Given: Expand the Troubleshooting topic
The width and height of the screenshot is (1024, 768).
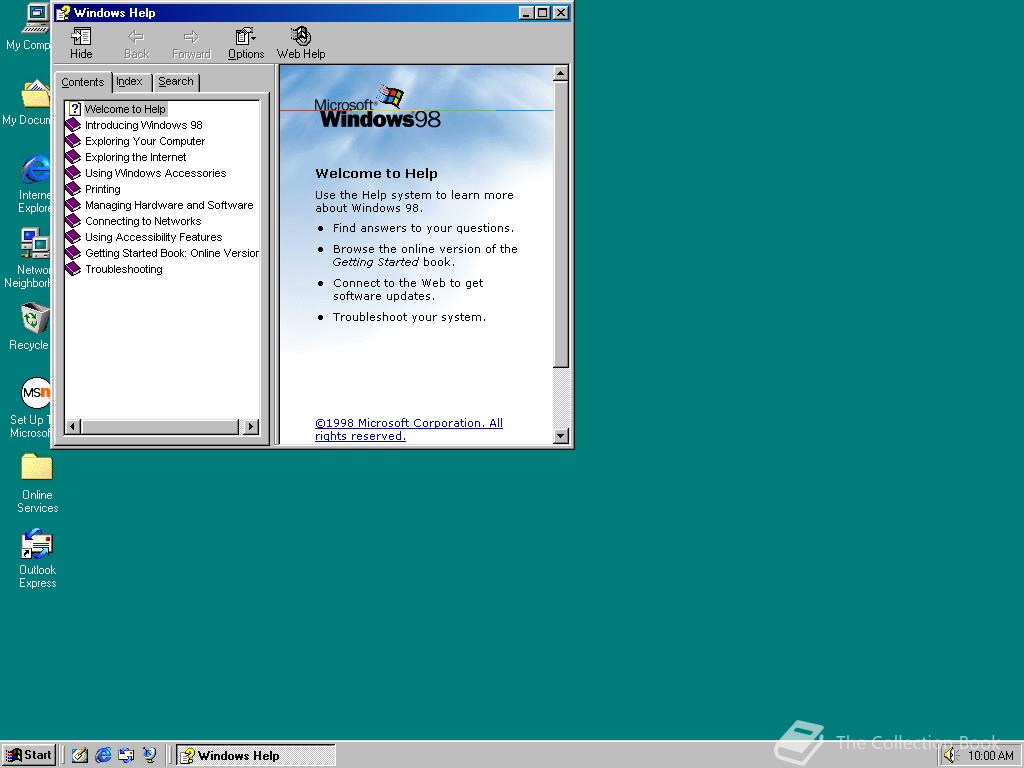Looking at the screenshot, I should [x=123, y=269].
